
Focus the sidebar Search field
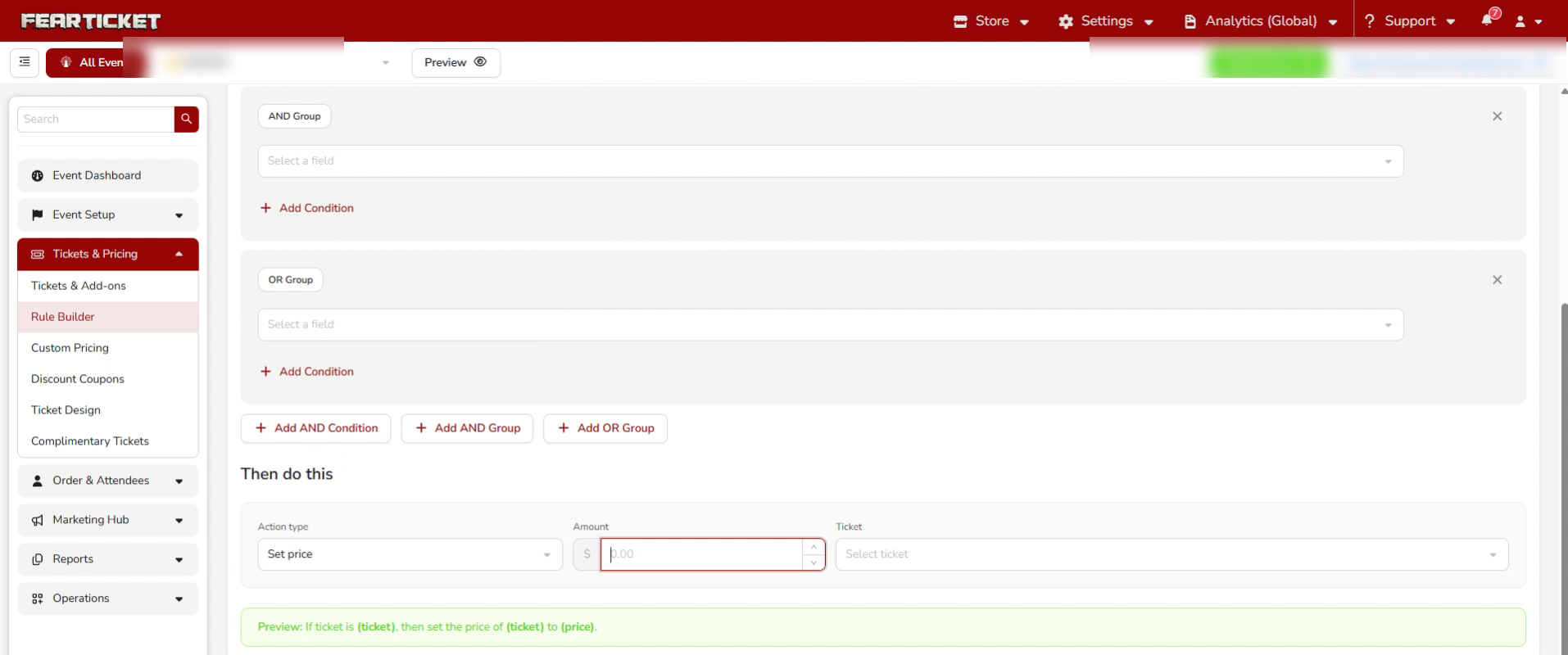[x=96, y=119]
